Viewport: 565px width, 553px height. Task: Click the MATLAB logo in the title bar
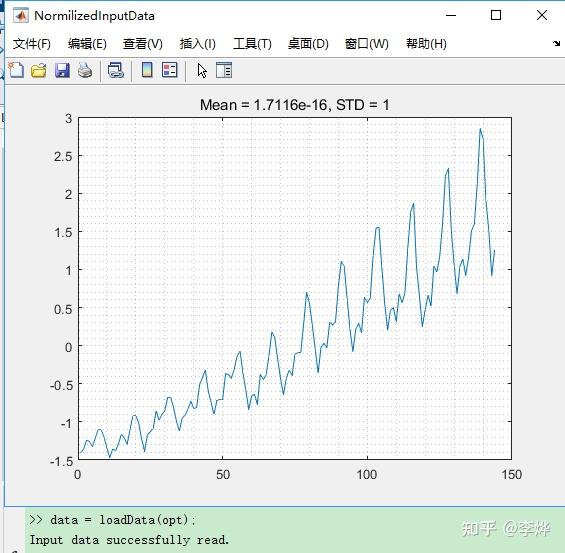coord(21,15)
